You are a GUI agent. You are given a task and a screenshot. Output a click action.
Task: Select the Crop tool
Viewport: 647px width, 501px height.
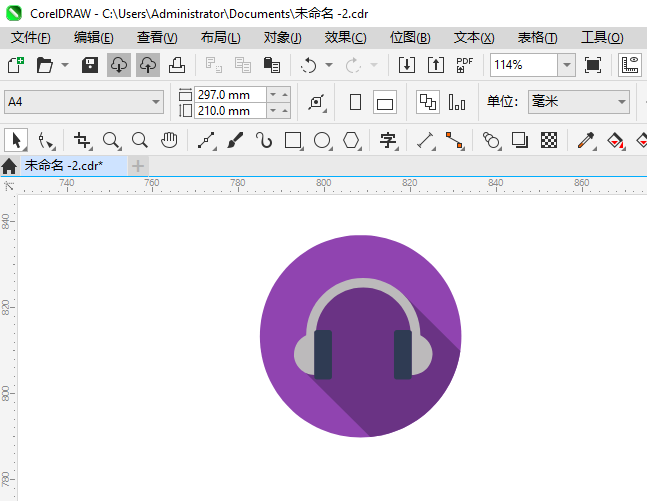coord(82,140)
